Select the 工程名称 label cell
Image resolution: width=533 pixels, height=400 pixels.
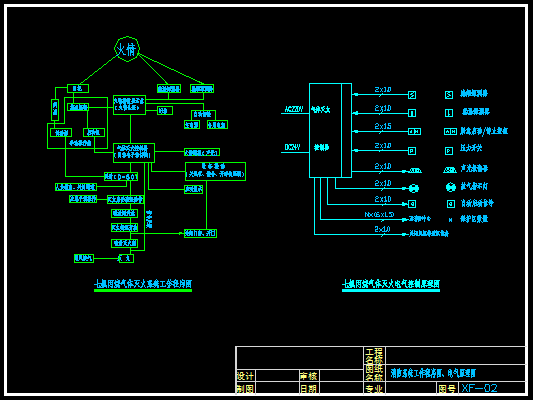374,356
